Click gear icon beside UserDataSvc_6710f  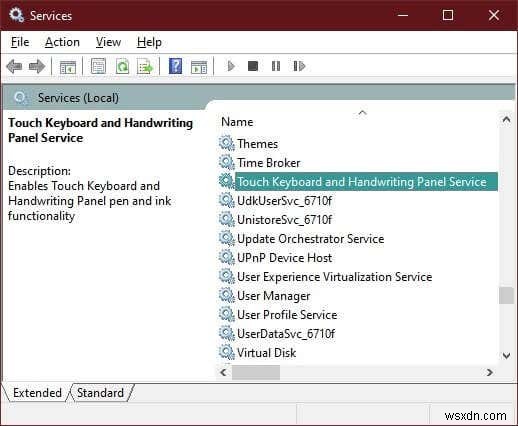click(227, 333)
